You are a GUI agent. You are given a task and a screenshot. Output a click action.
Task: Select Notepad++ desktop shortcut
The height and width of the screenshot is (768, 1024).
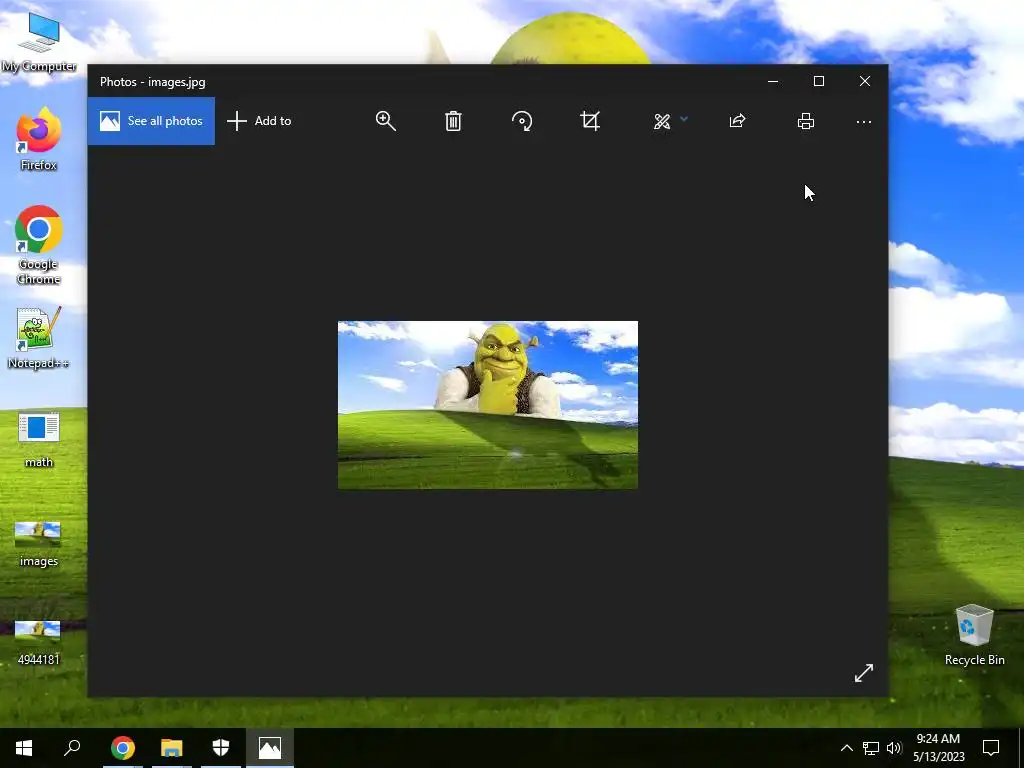click(39, 338)
